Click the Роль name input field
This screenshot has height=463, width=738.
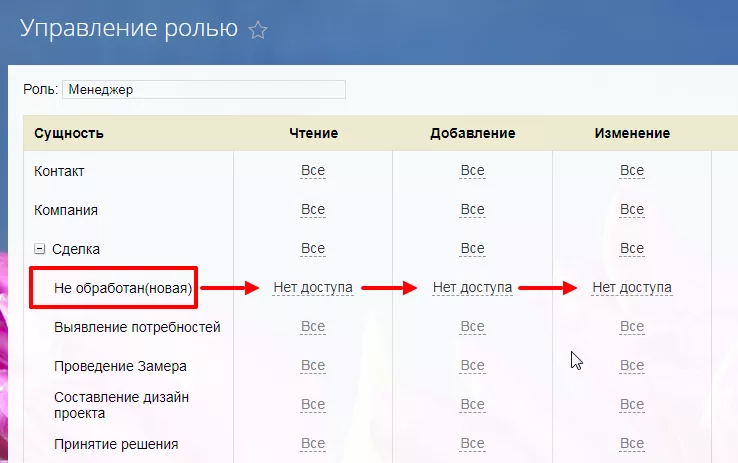click(x=204, y=89)
